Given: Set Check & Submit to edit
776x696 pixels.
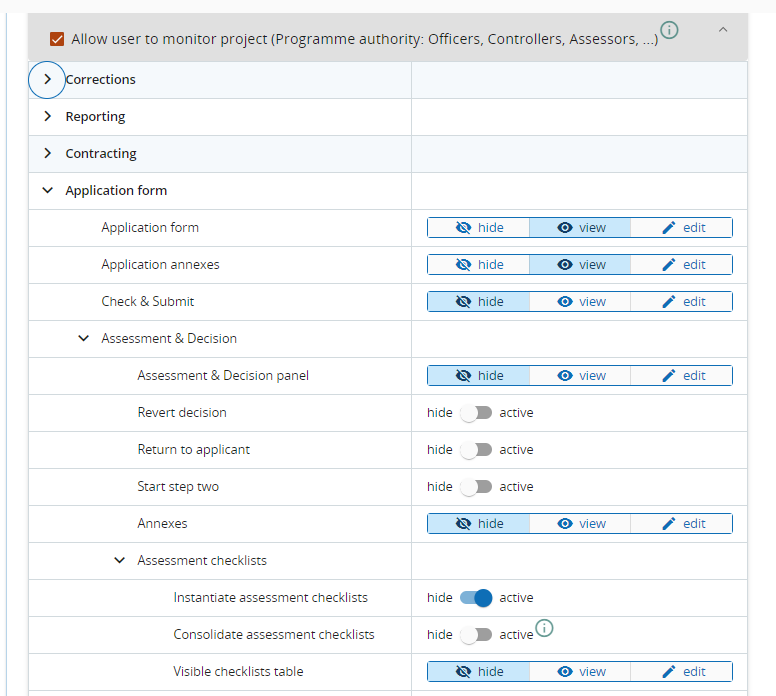Looking at the screenshot, I should 681,302.
